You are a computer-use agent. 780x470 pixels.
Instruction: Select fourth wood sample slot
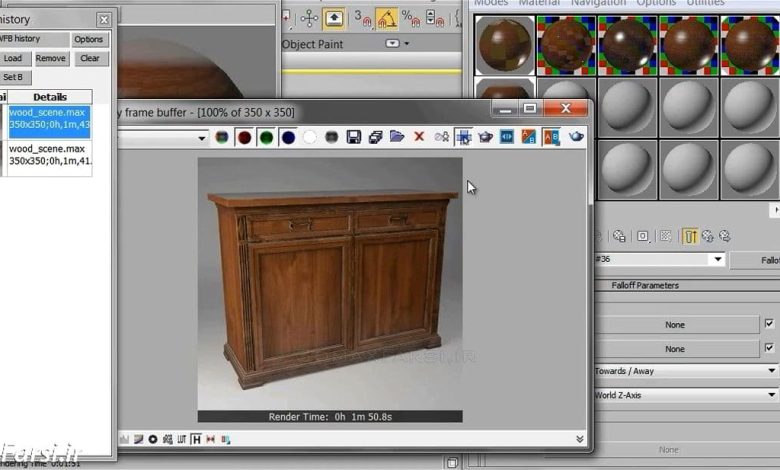click(x=689, y=45)
